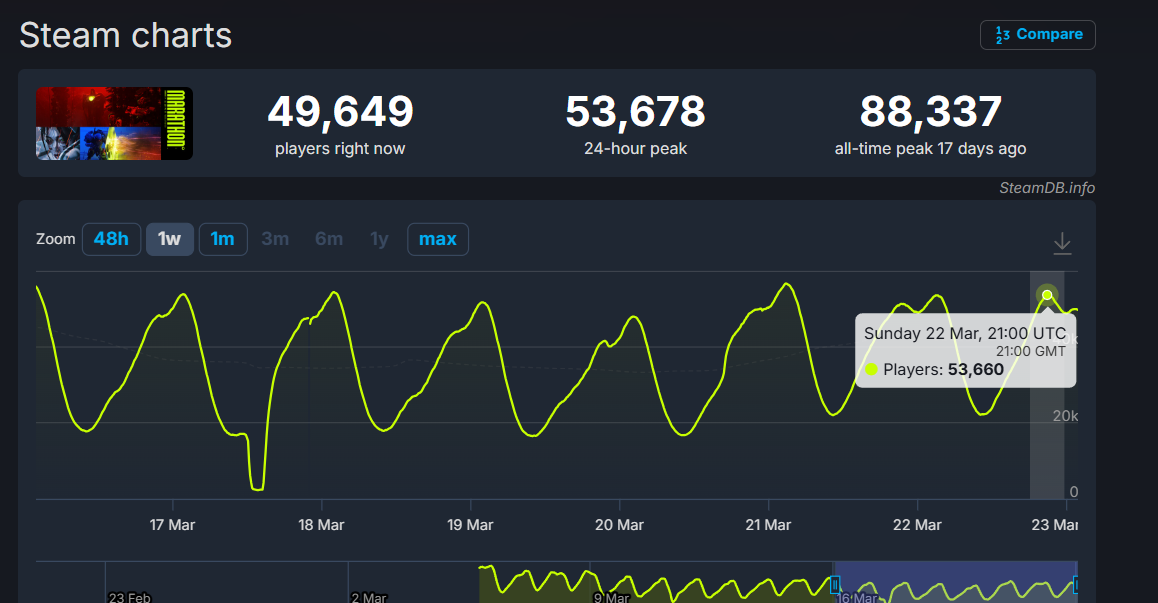Screen dimensions: 1158x603
Task: Click the 49,649 players right now figure
Action: tap(340, 112)
